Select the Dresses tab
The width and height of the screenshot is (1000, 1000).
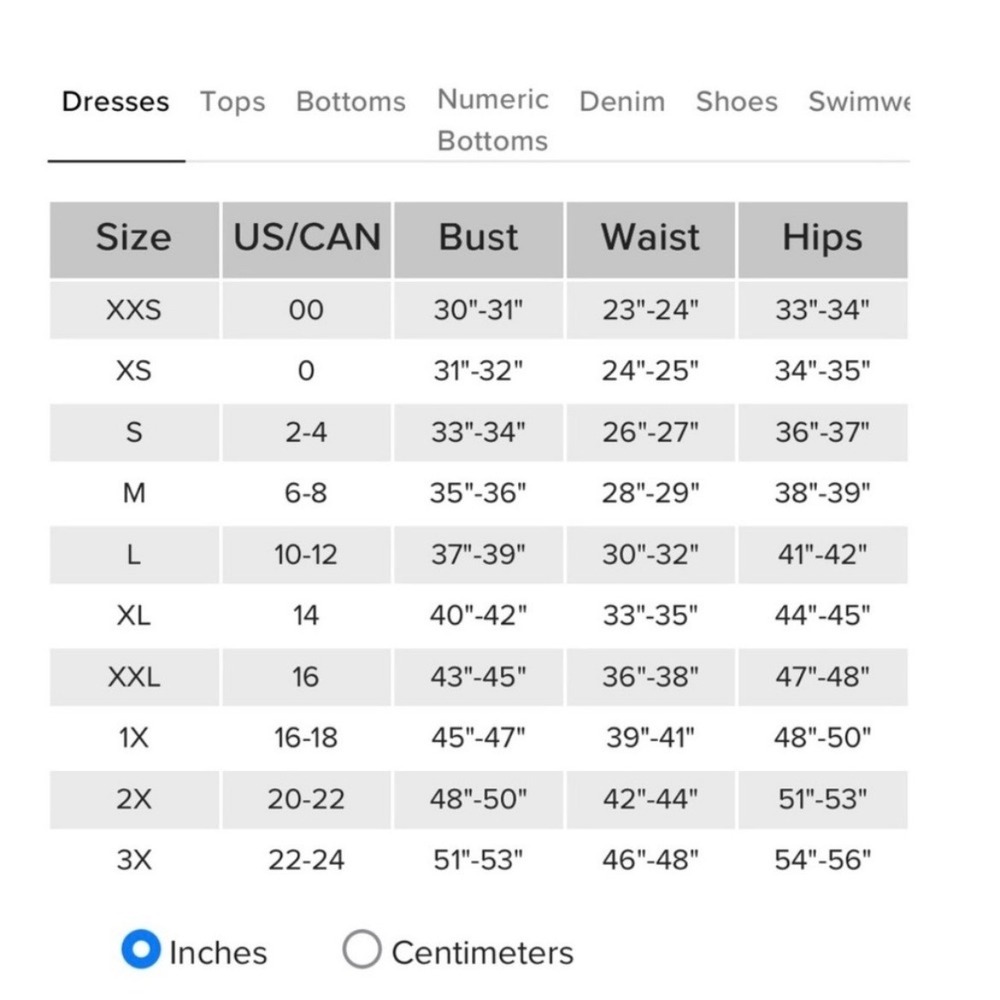click(x=115, y=102)
